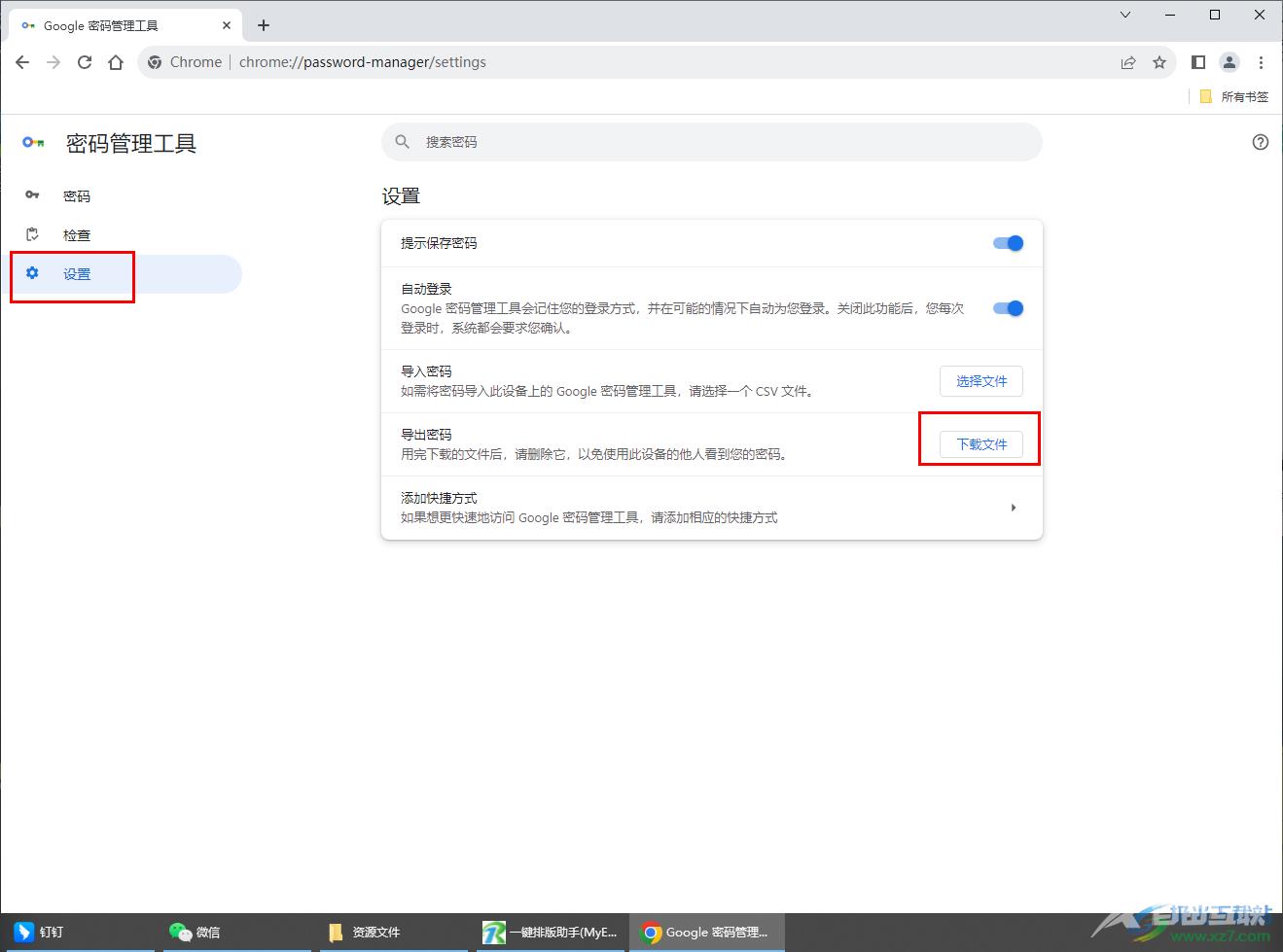Bookmark this page with the star
The image size is (1283, 952).
coord(1159,62)
